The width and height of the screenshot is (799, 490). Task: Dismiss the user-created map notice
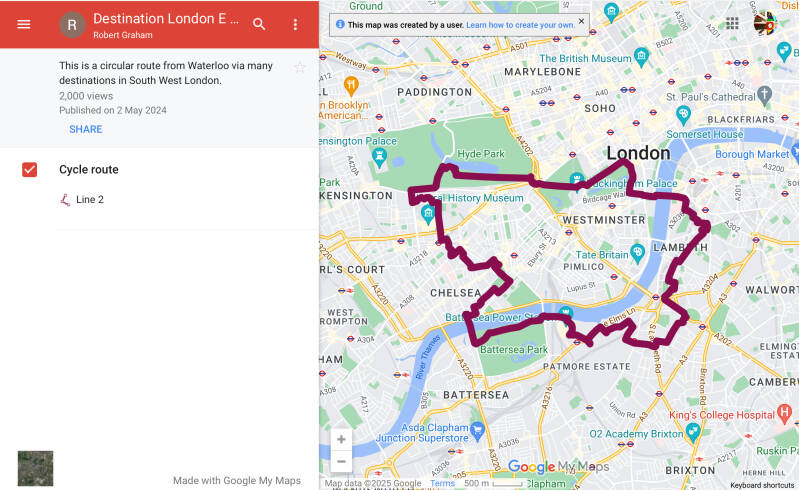tap(581, 21)
